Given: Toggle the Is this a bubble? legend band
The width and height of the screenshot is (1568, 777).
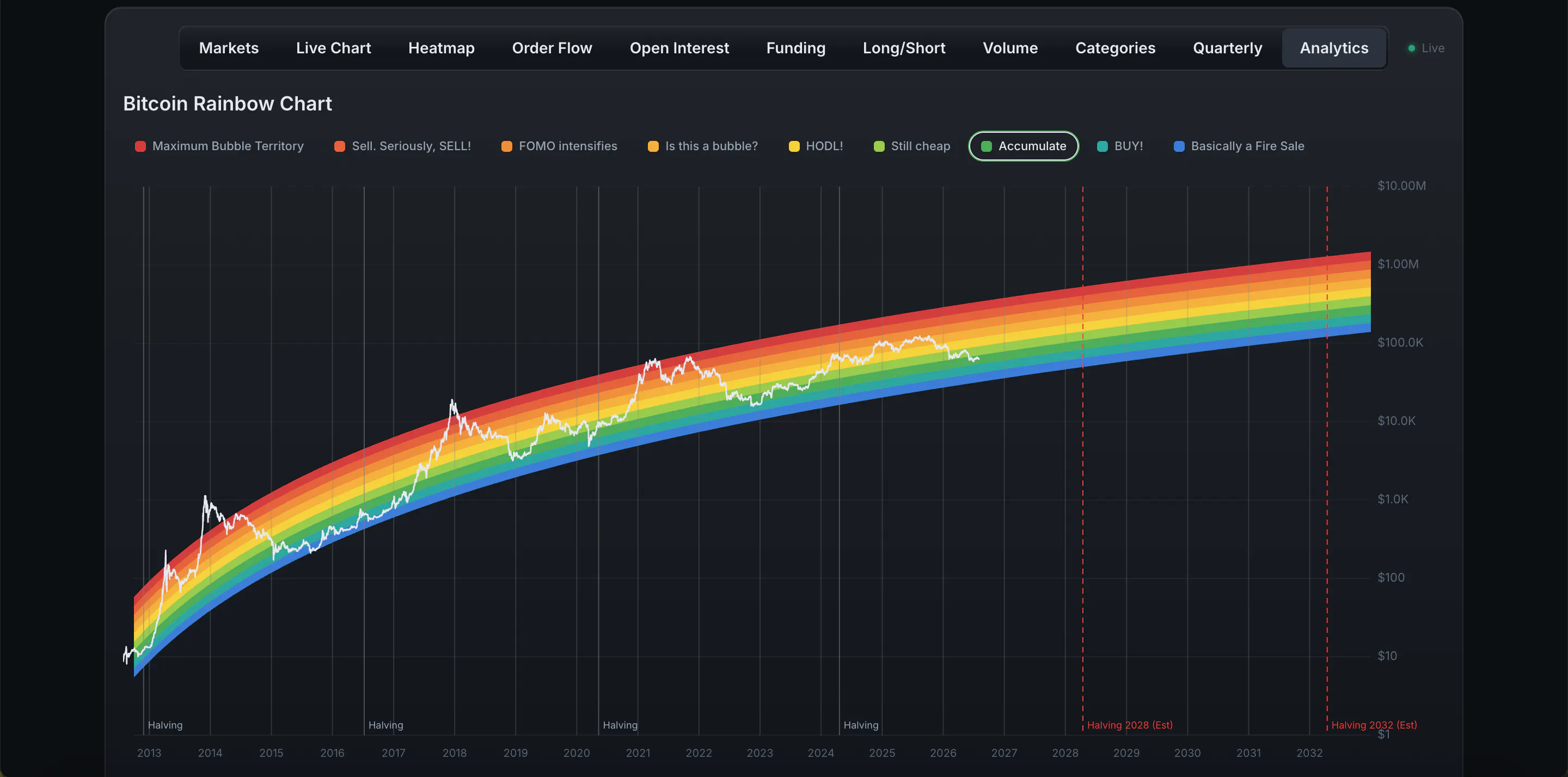Looking at the screenshot, I should [x=702, y=146].
